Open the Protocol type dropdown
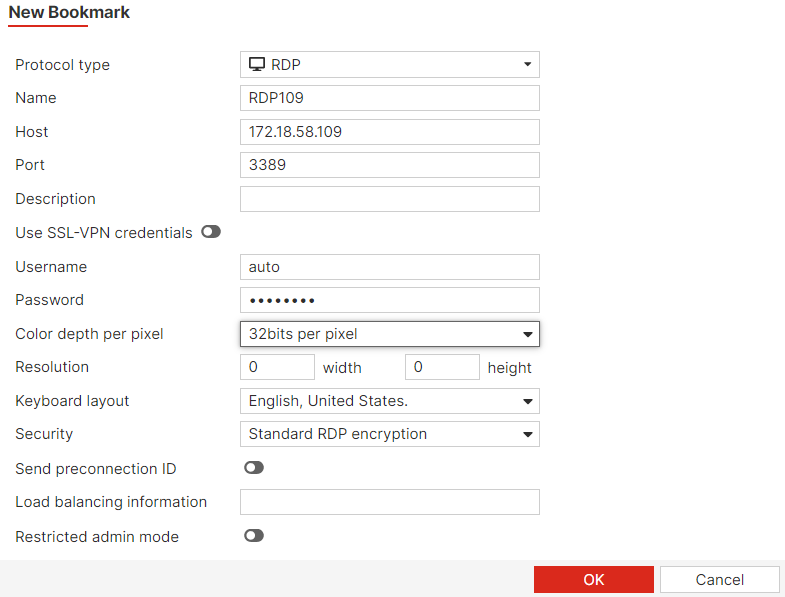 (390, 65)
